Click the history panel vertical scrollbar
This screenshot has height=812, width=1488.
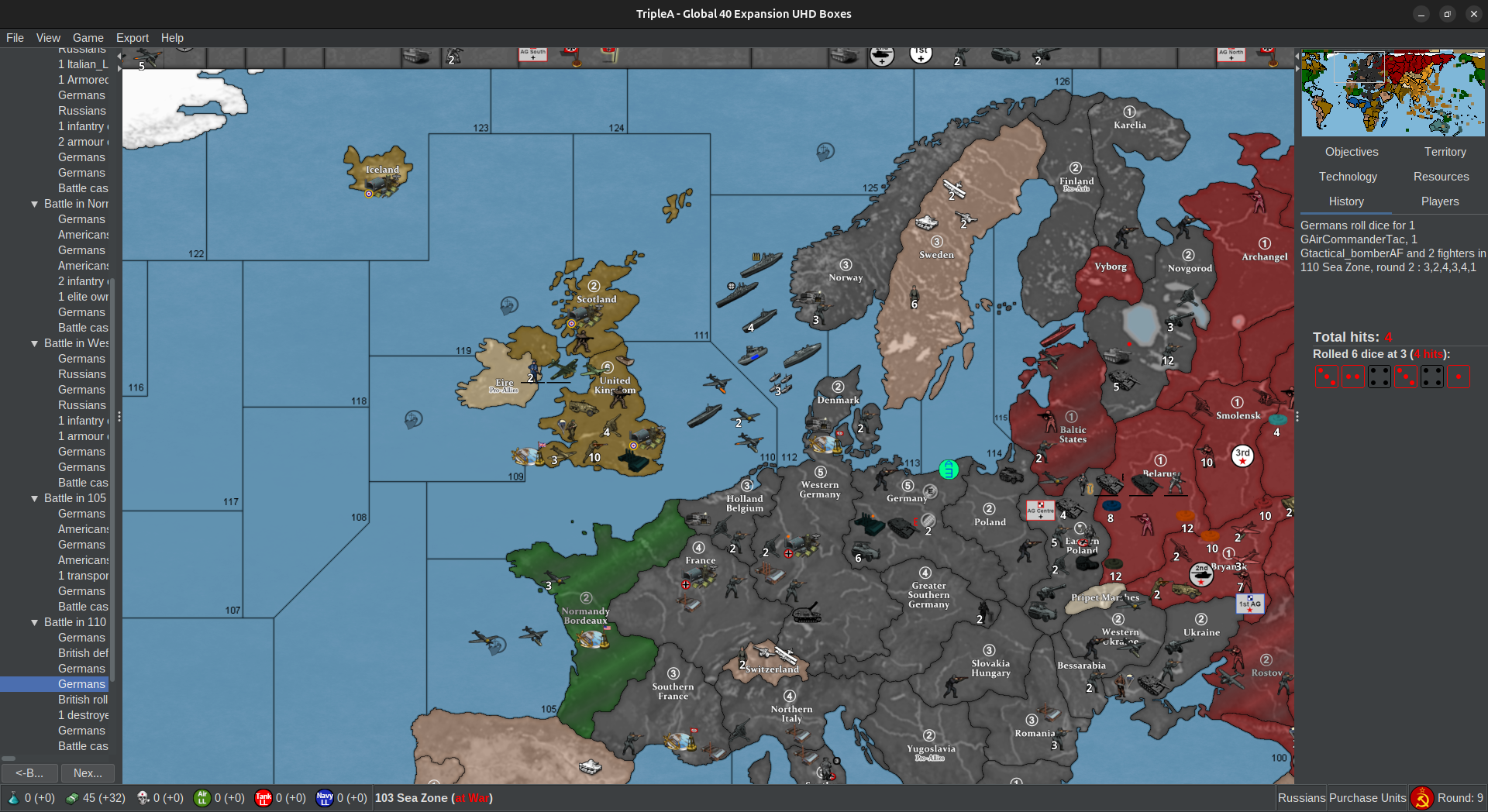point(112,480)
